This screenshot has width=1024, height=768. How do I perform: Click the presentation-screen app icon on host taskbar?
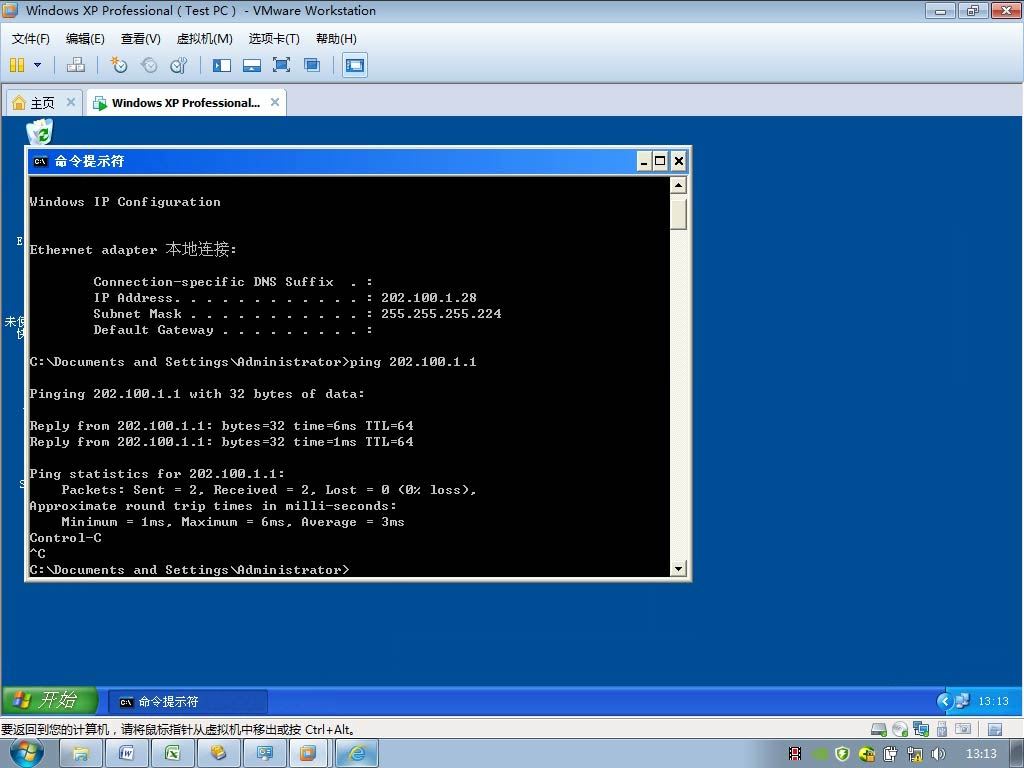264,754
